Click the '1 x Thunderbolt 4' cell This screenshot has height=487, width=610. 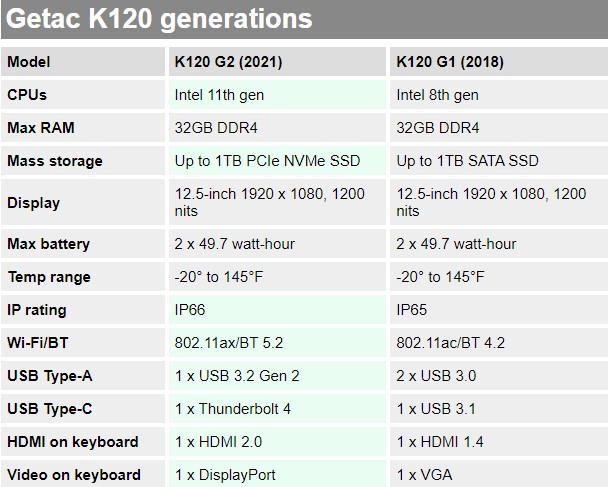coord(233,409)
